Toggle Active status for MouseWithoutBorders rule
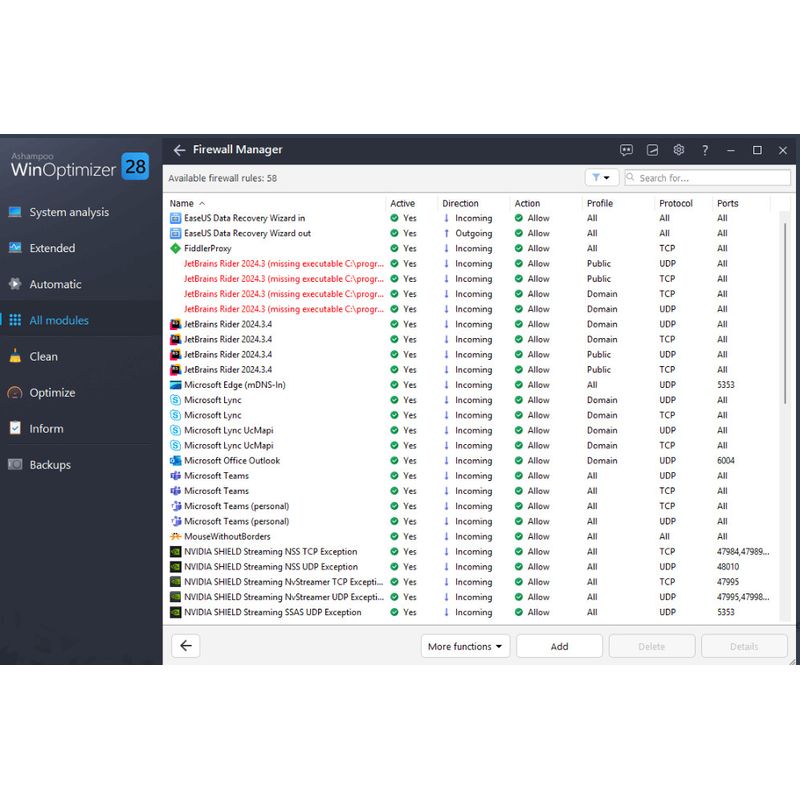The height and width of the screenshot is (800, 800). (396, 537)
